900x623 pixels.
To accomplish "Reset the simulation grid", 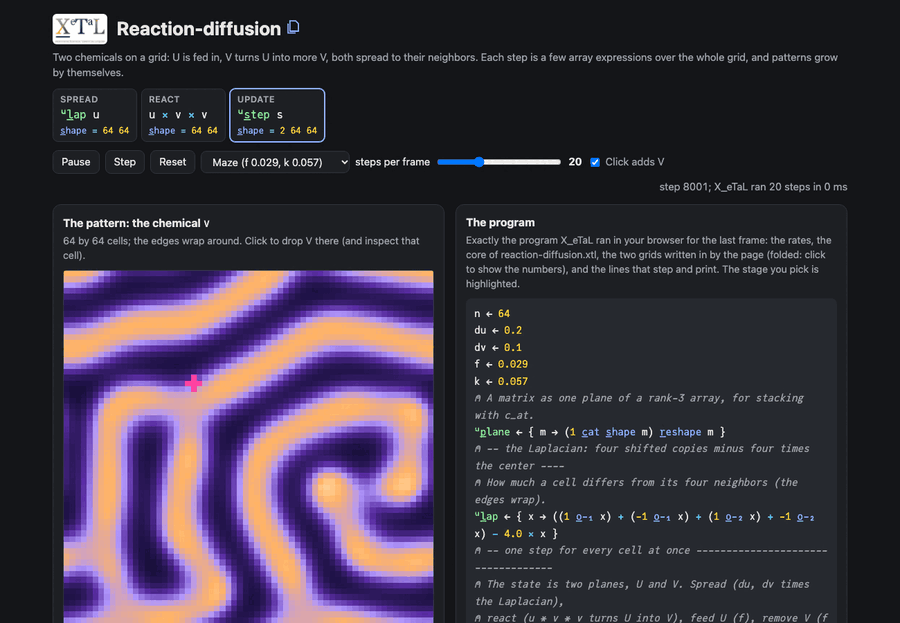I will [x=172, y=162].
